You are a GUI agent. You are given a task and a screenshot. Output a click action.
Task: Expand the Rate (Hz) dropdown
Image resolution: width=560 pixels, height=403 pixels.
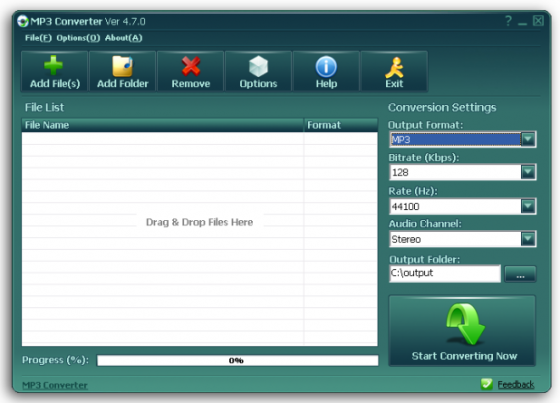(x=528, y=206)
